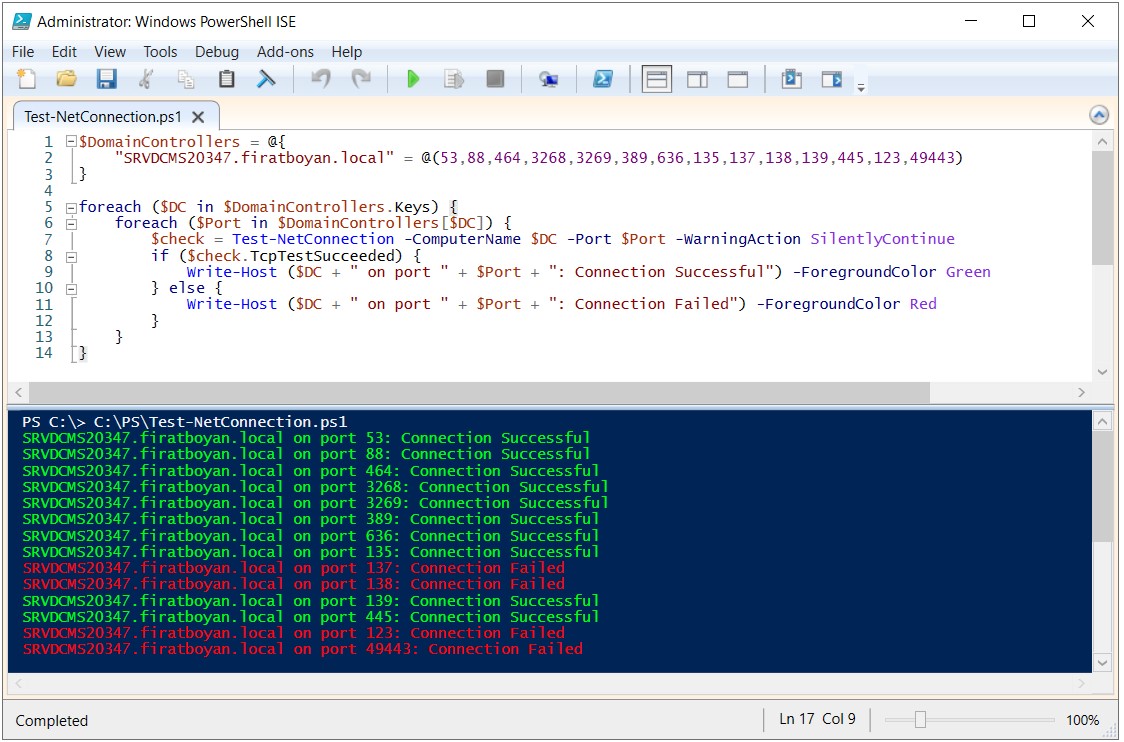Image resolution: width=1124 pixels, height=742 pixels.
Task: Click script pane scroll up arrow
Action: click(1102, 142)
